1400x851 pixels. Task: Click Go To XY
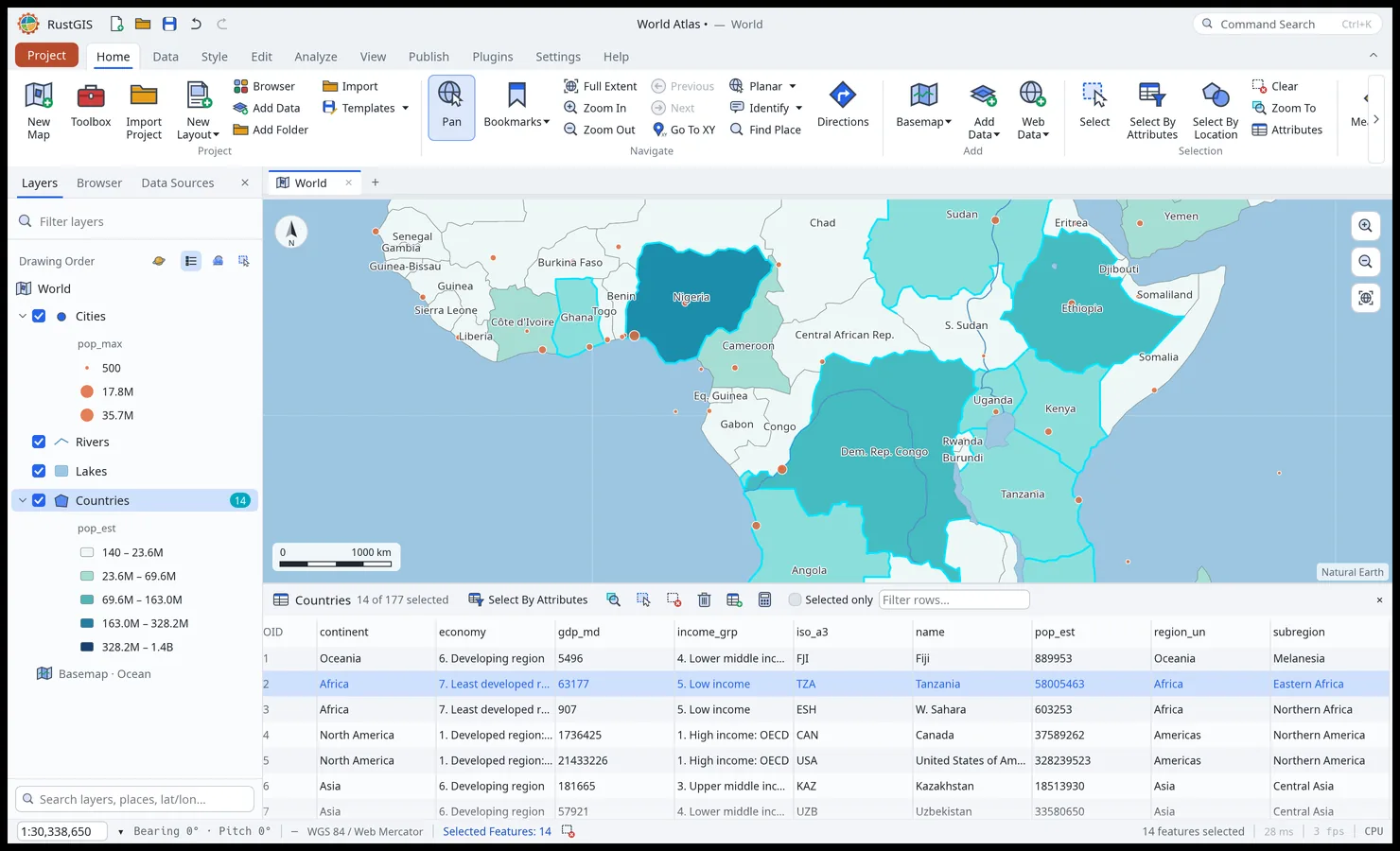pyautogui.click(x=683, y=130)
